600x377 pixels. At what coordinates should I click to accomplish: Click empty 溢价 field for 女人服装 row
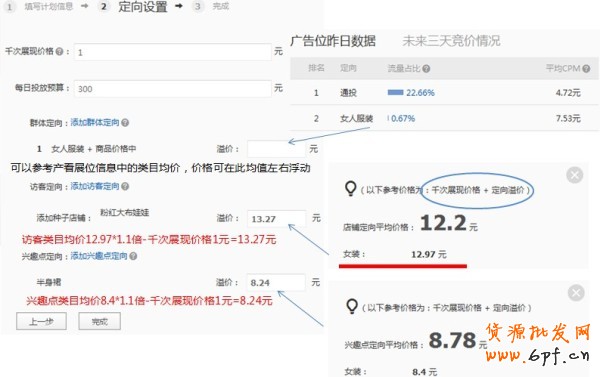[276, 149]
